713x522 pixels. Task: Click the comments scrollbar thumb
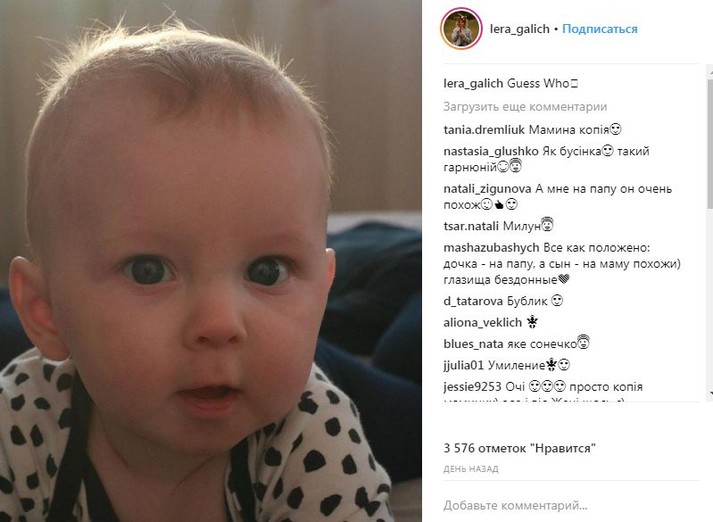point(710,142)
